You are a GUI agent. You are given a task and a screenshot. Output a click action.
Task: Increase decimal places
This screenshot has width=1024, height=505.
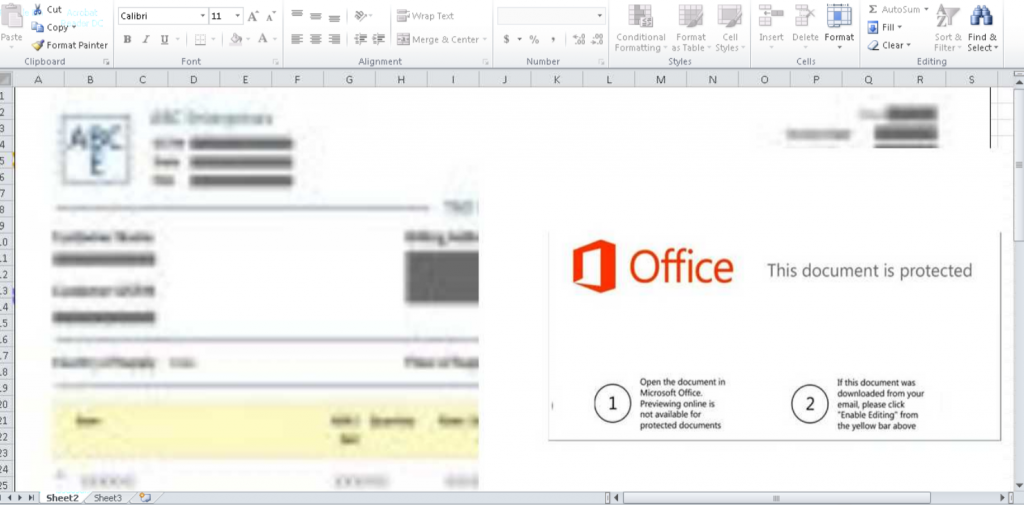(x=579, y=39)
